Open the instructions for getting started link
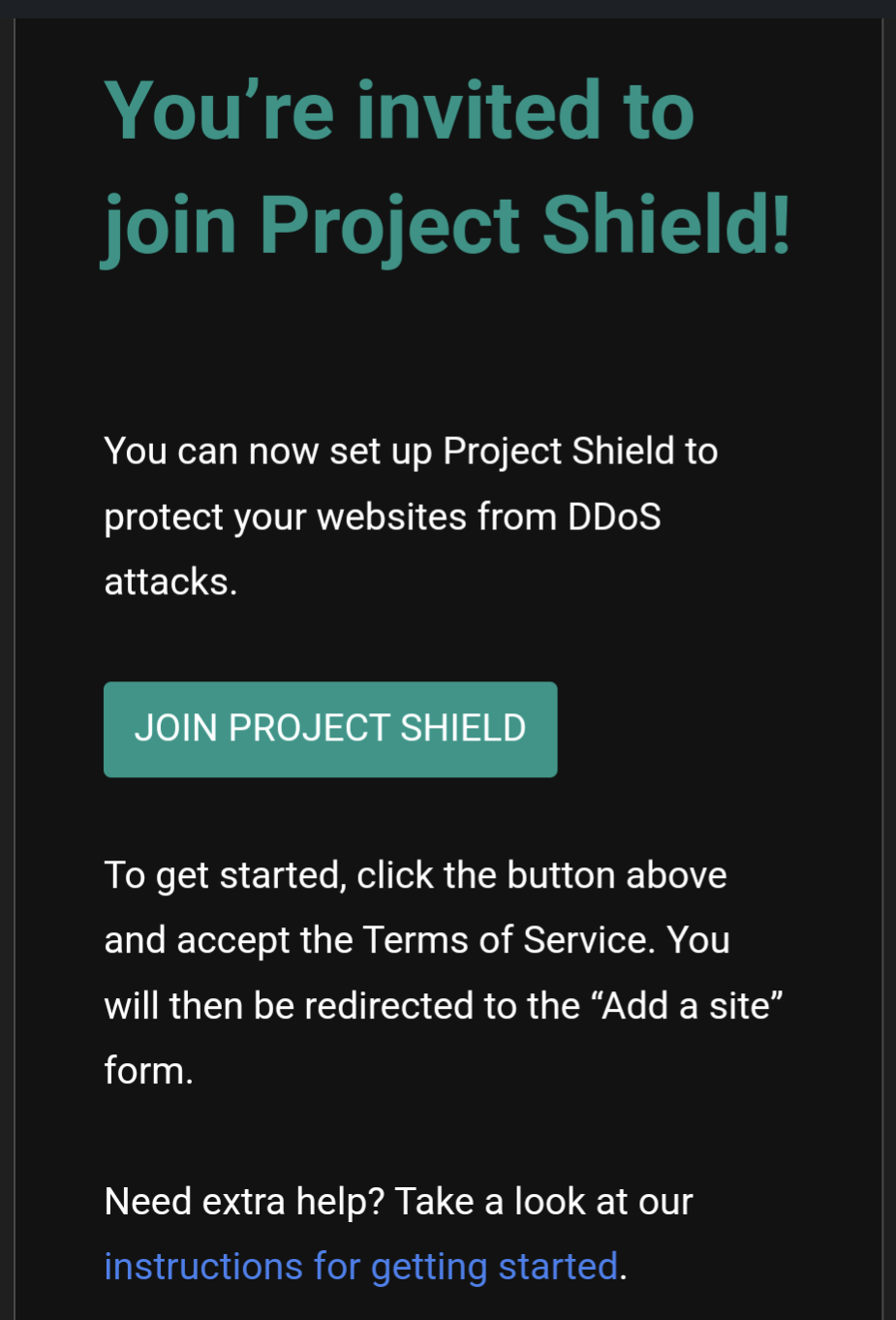This screenshot has height=1320, width=896. (360, 1266)
